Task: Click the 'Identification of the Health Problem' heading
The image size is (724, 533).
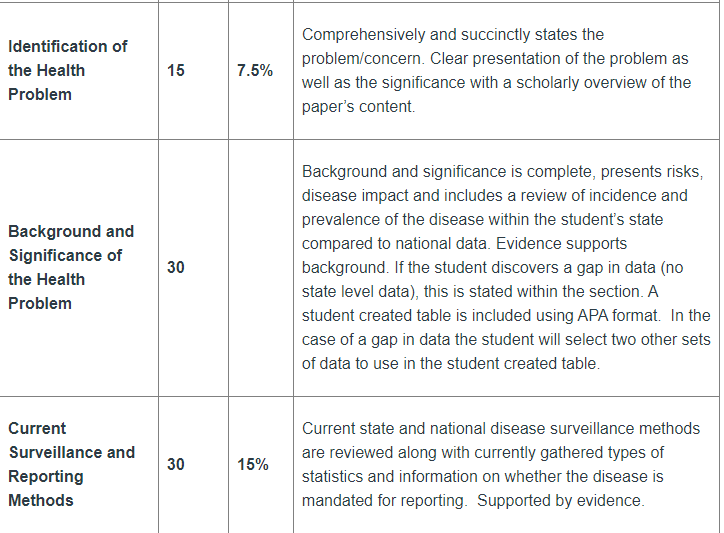Action: 67,70
